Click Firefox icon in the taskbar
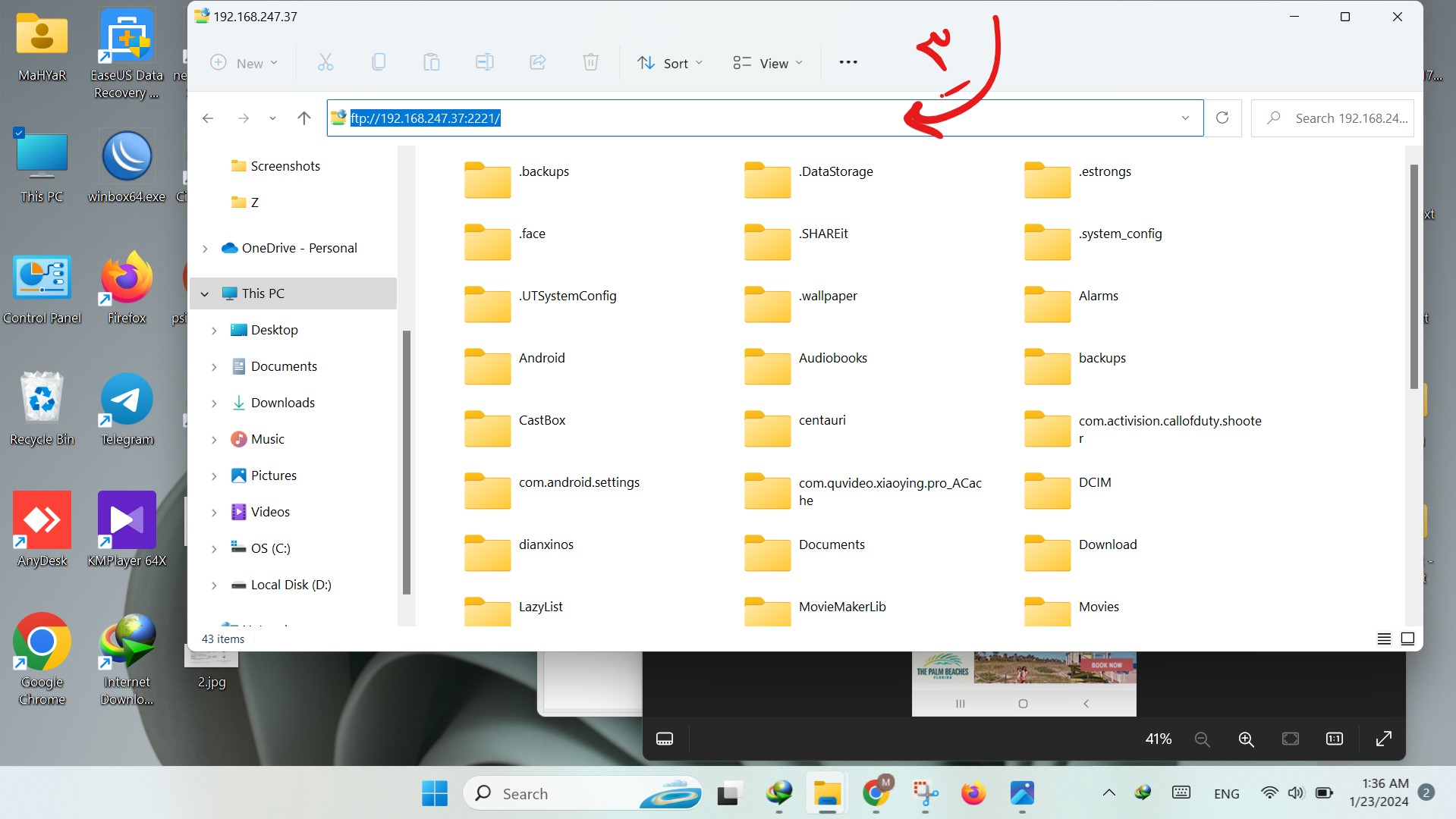 pyautogui.click(x=973, y=793)
